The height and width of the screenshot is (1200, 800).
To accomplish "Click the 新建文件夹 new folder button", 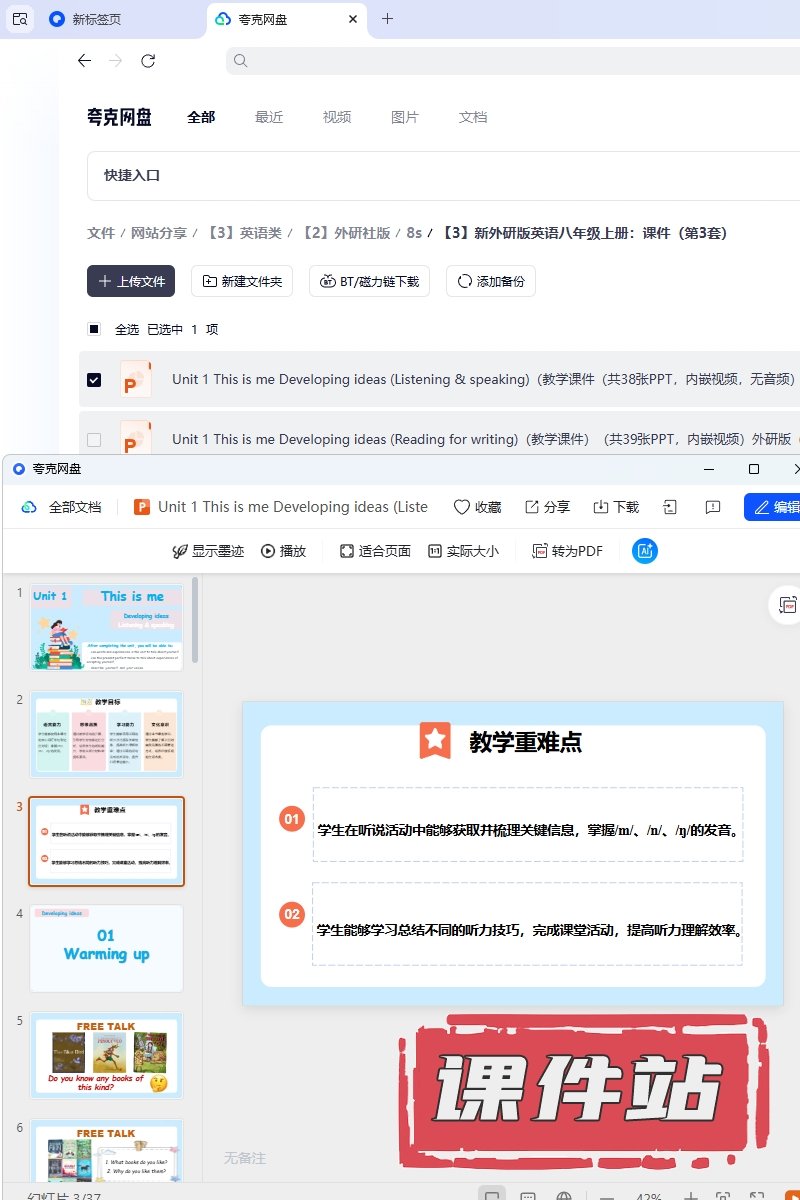I will (x=242, y=281).
